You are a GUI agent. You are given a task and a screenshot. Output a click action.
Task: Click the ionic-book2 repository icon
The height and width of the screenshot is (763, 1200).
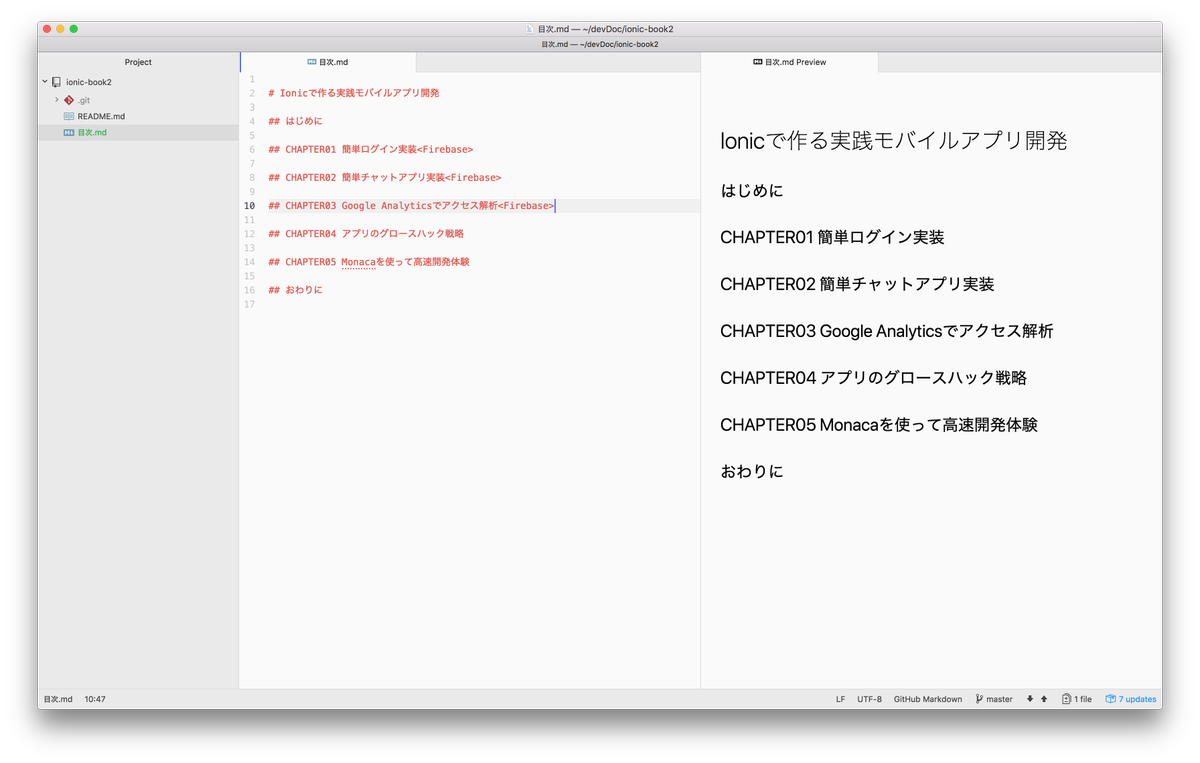56,82
